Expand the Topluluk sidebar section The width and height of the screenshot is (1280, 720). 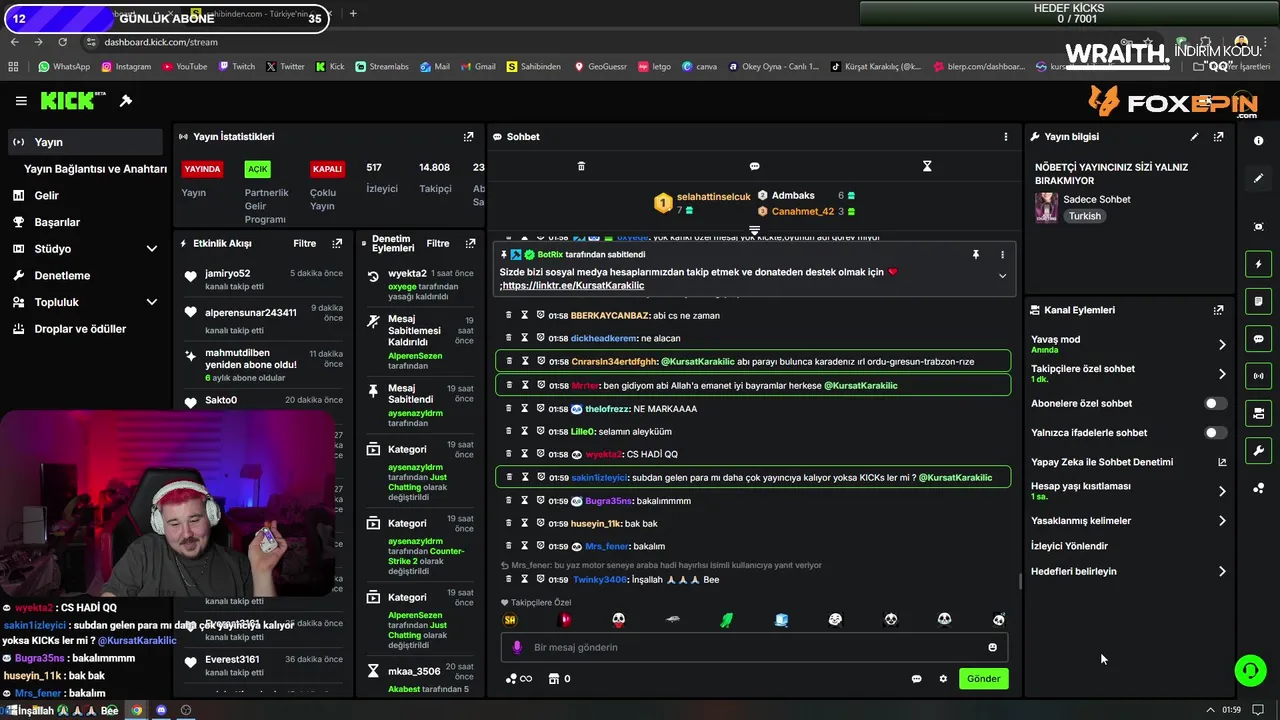coord(151,302)
